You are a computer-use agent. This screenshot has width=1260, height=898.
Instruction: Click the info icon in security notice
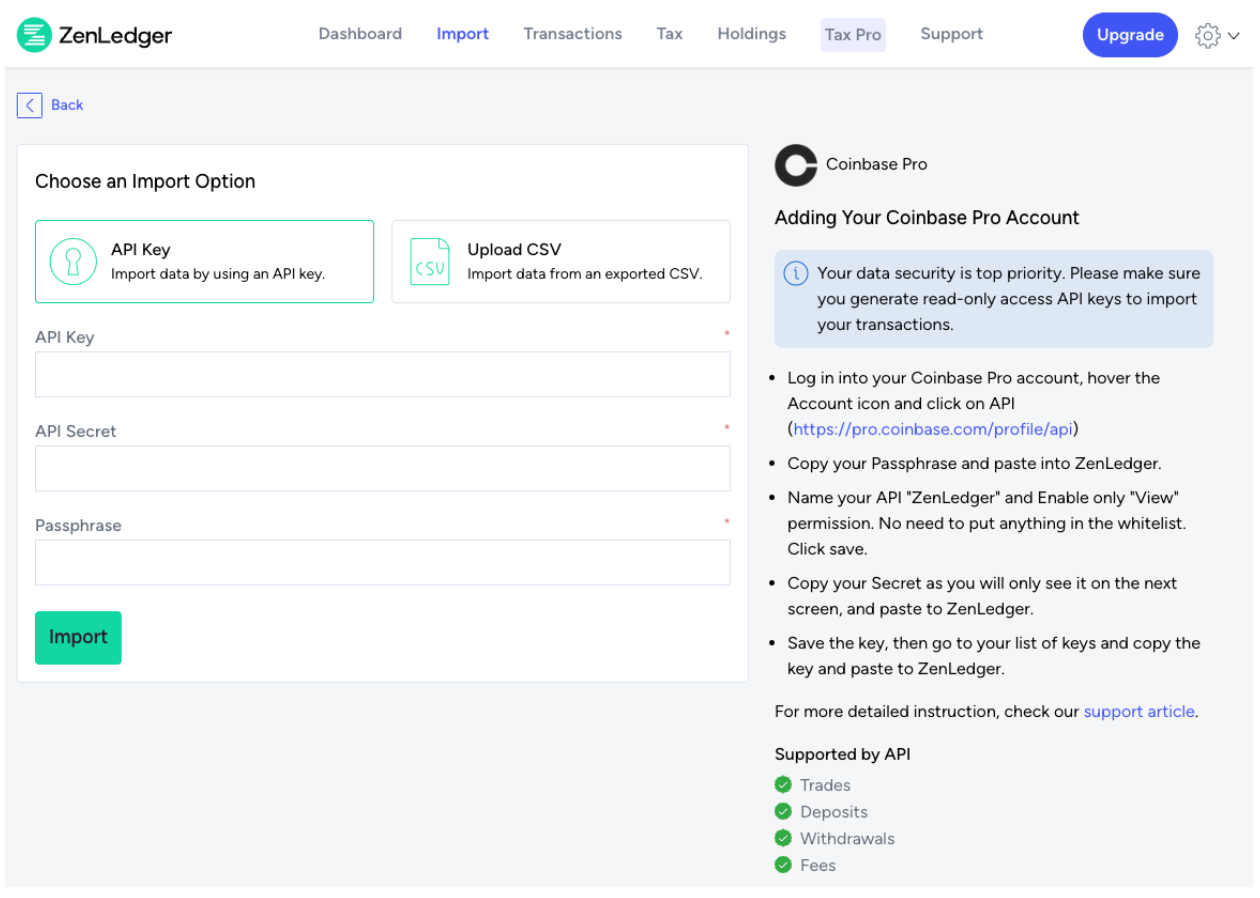[x=796, y=273]
